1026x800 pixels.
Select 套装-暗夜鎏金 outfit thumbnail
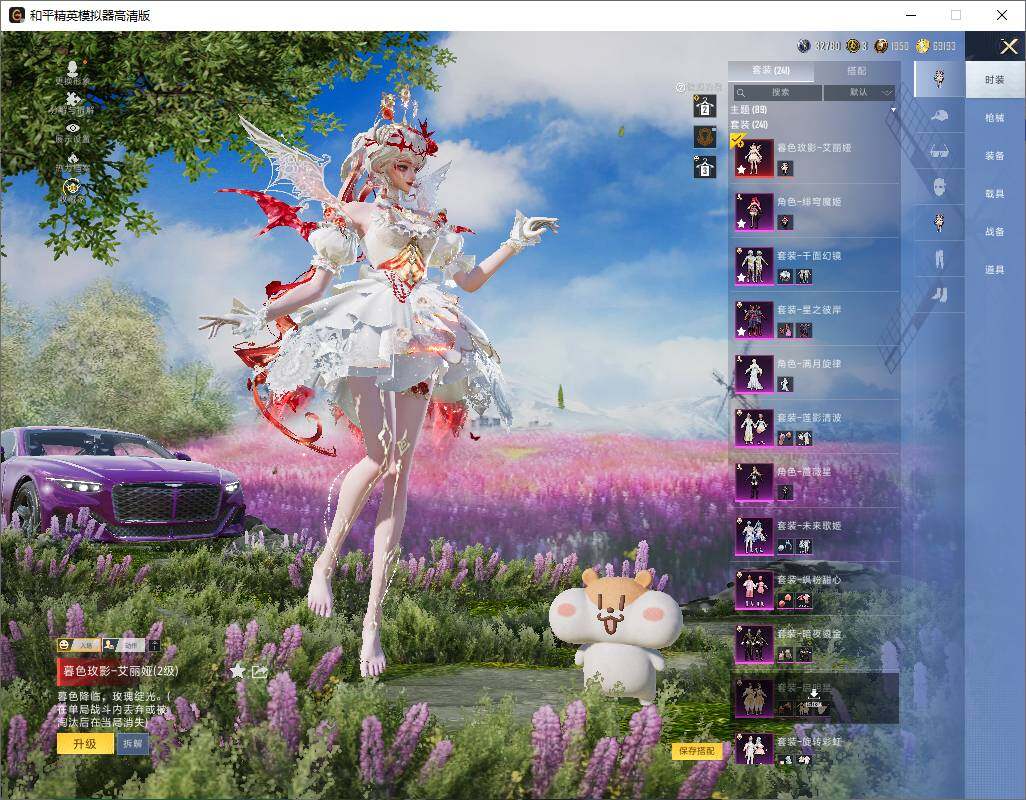(x=754, y=644)
